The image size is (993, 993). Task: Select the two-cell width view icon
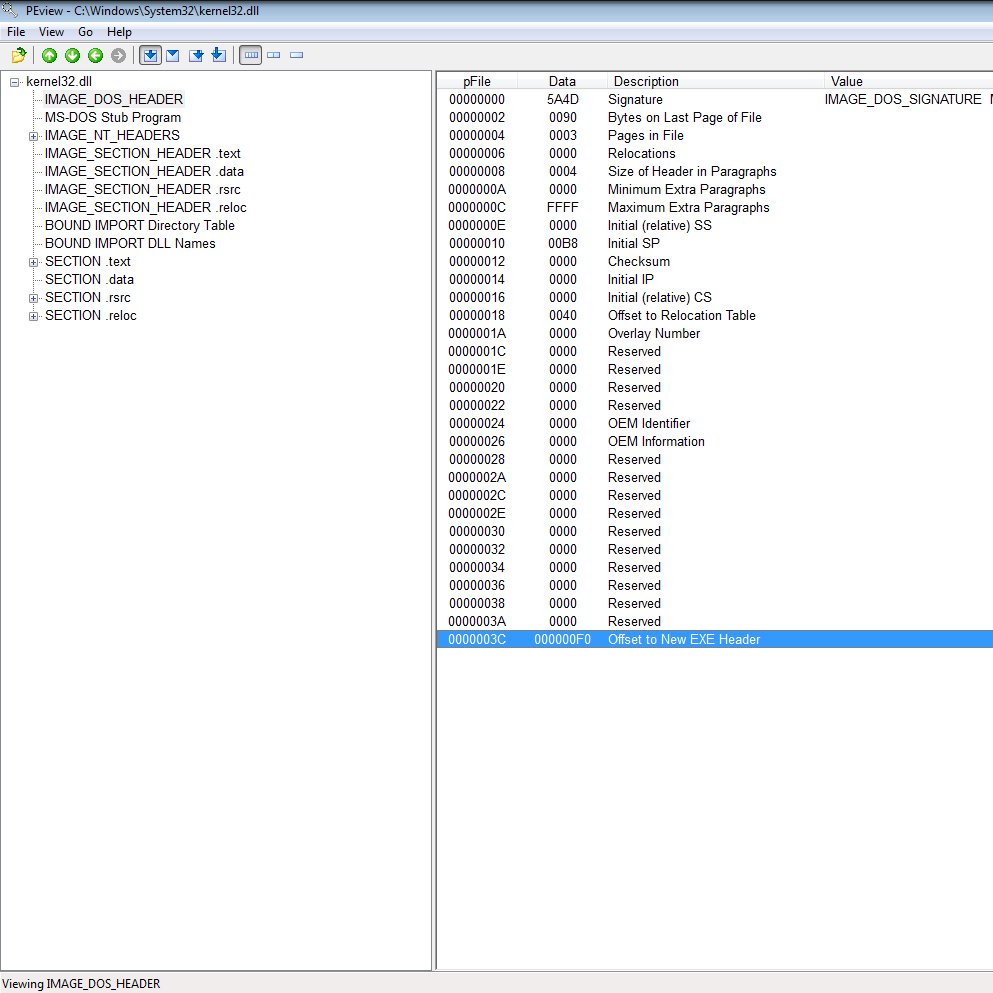(274, 56)
